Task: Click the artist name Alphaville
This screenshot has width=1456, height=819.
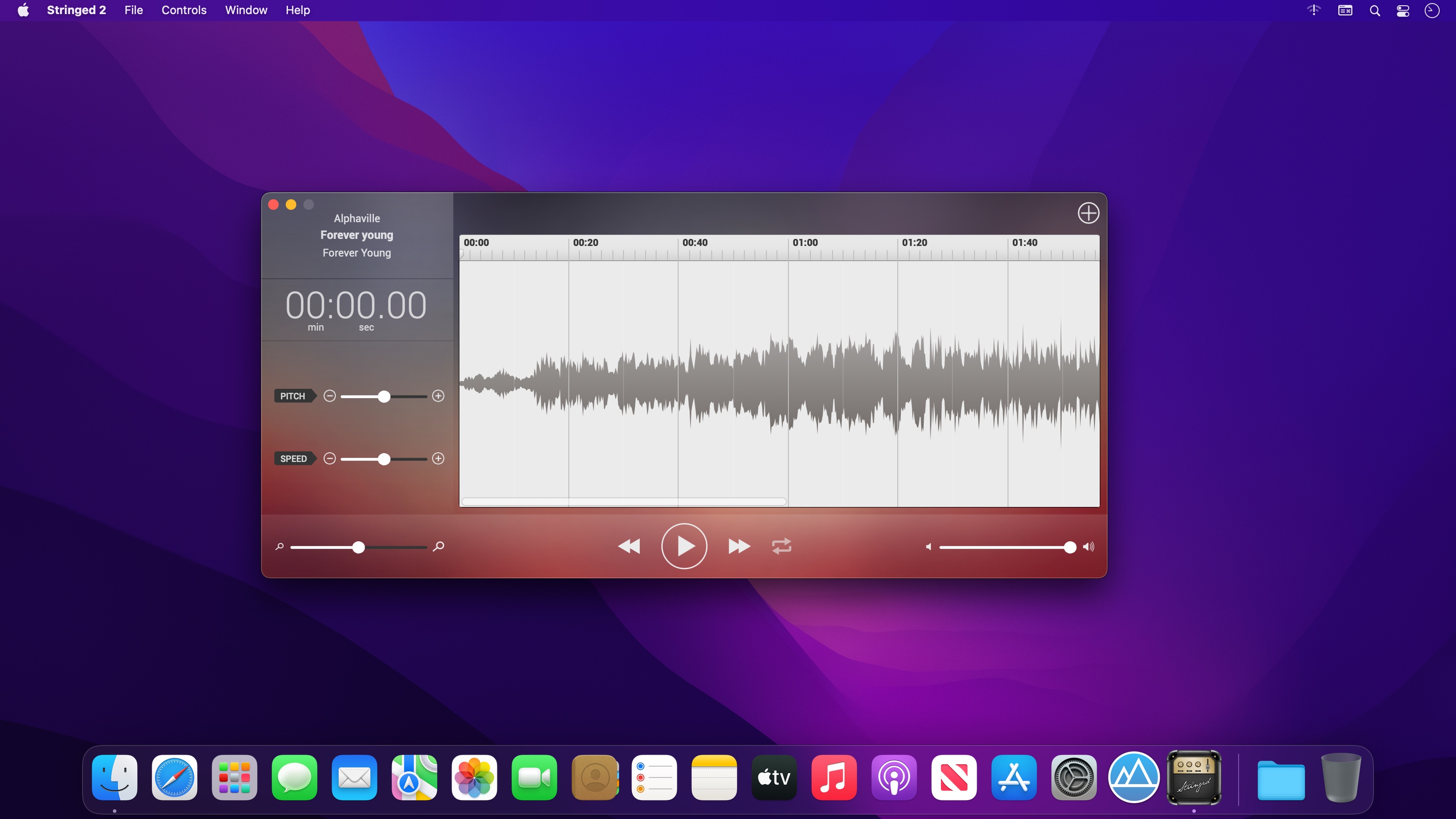Action: [357, 218]
